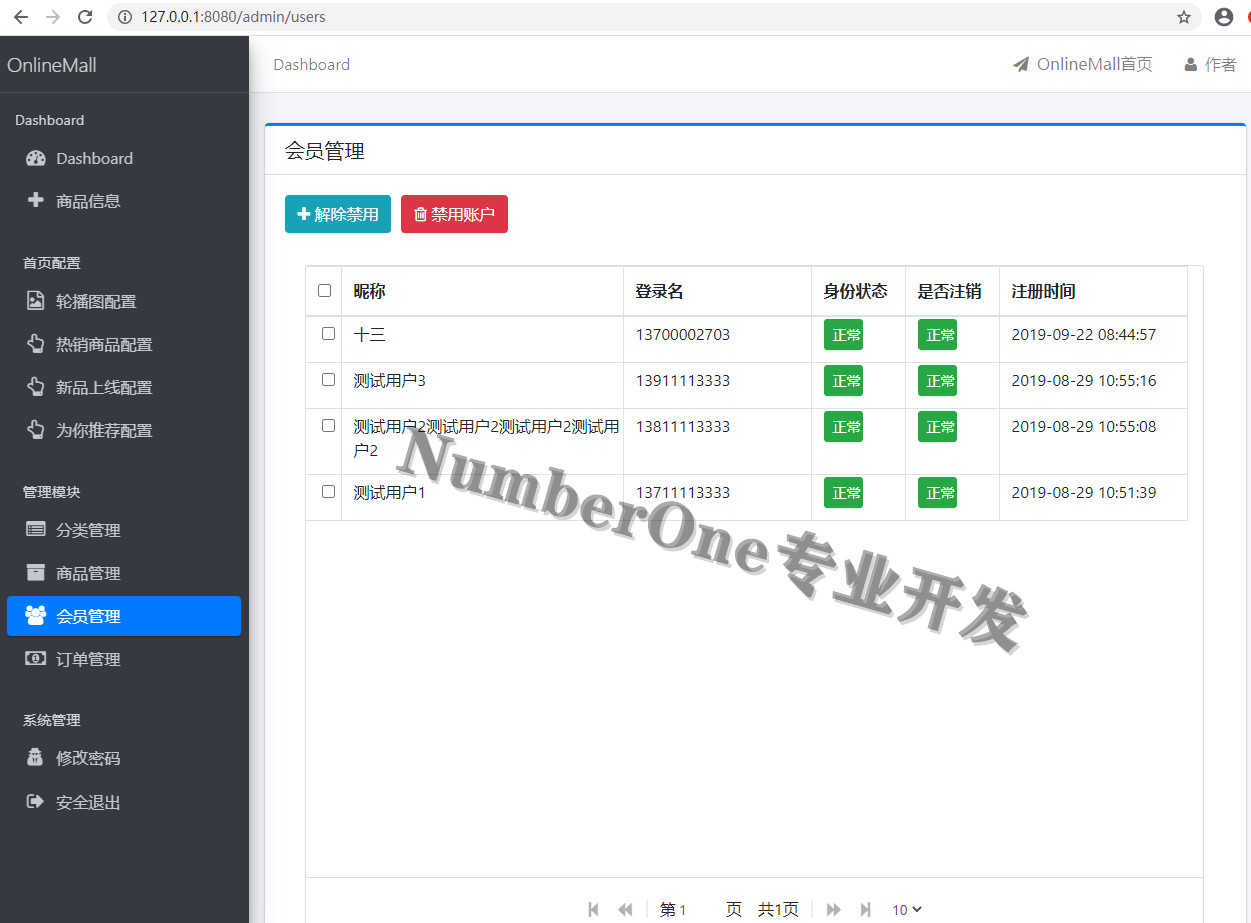Open 商品信息 in the sidebar
This screenshot has height=923, width=1251.
[x=124, y=200]
